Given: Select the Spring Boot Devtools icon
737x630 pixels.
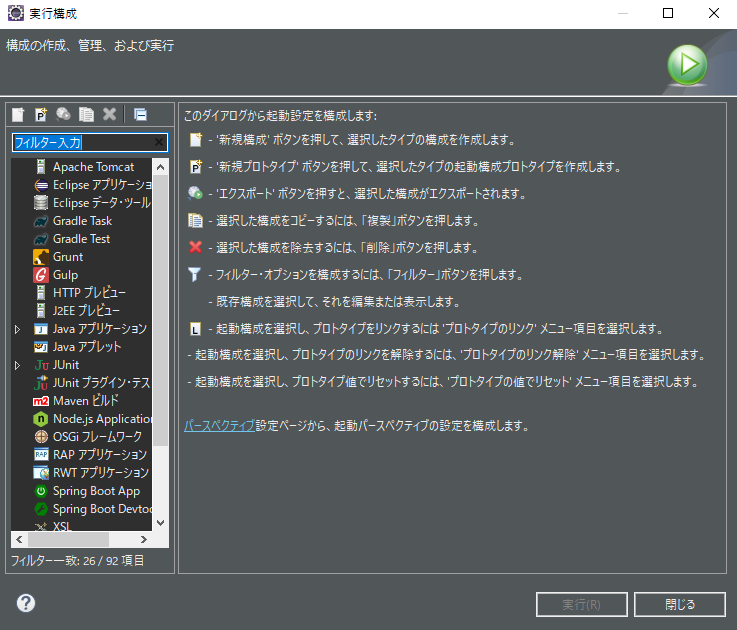Looking at the screenshot, I should (x=41, y=509).
